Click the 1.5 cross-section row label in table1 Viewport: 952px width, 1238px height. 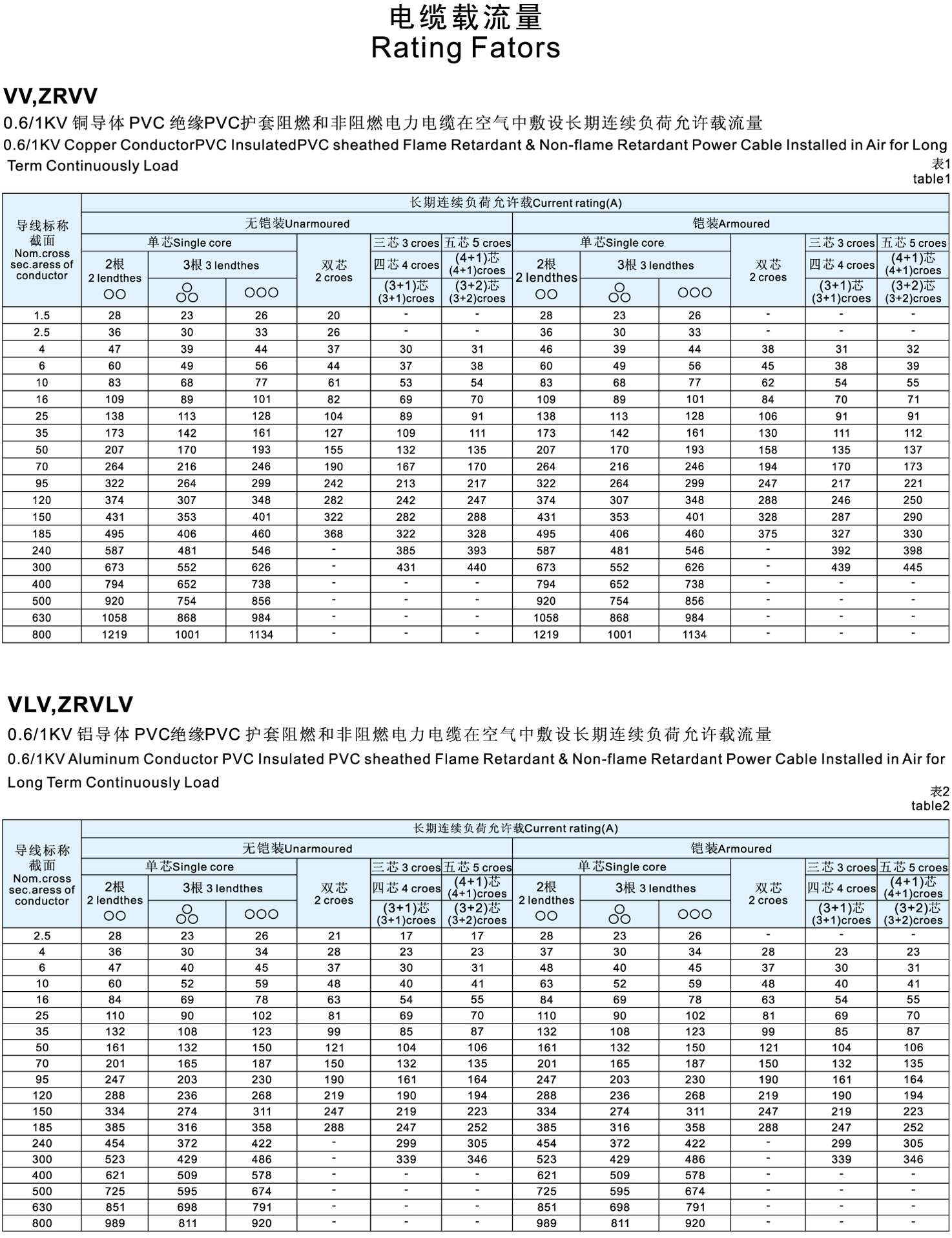click(42, 316)
